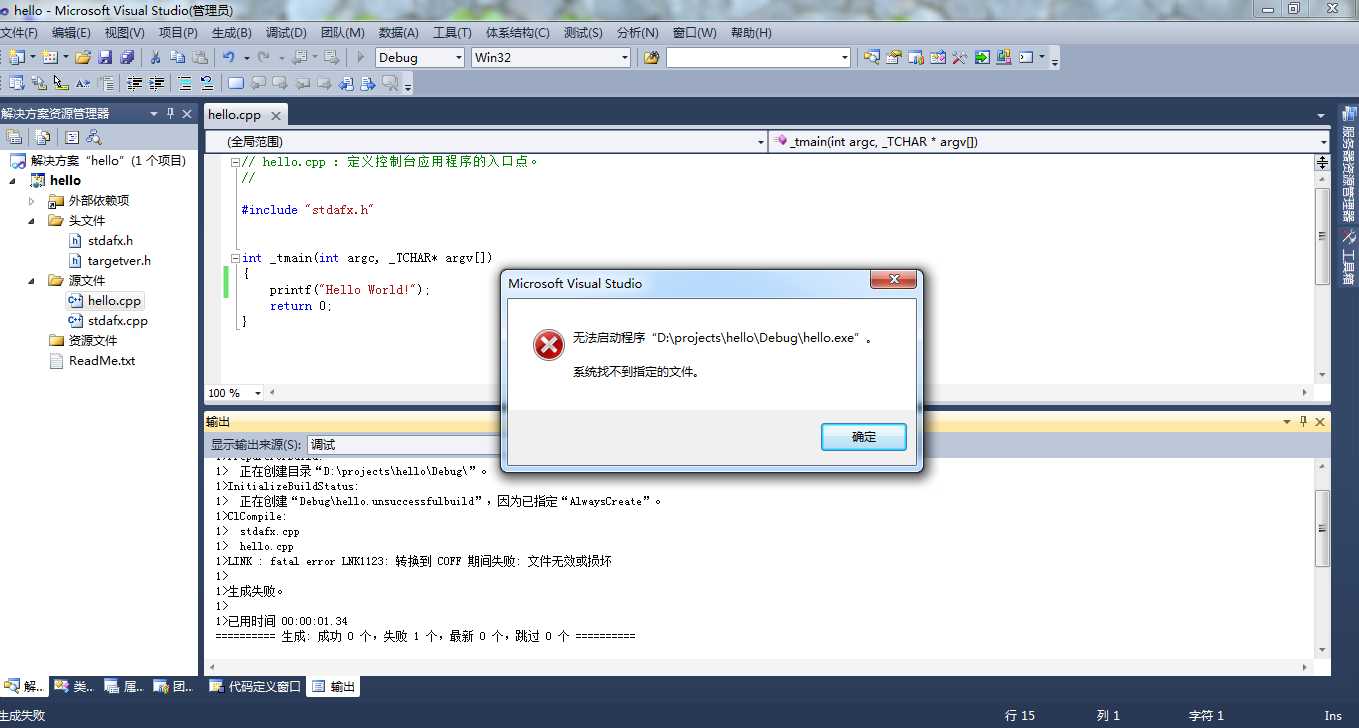Image resolution: width=1359 pixels, height=728 pixels.
Task: Open the 服务器资源管理器 side panel
Action: (1348, 165)
